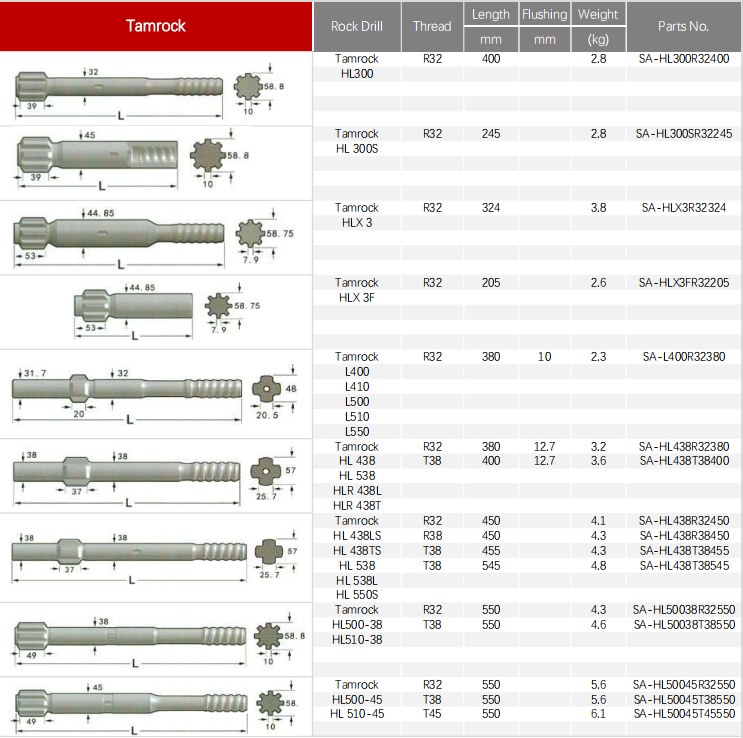This screenshot has height=738, width=743.
Task: Click the 455 length value
Action: [491, 551]
